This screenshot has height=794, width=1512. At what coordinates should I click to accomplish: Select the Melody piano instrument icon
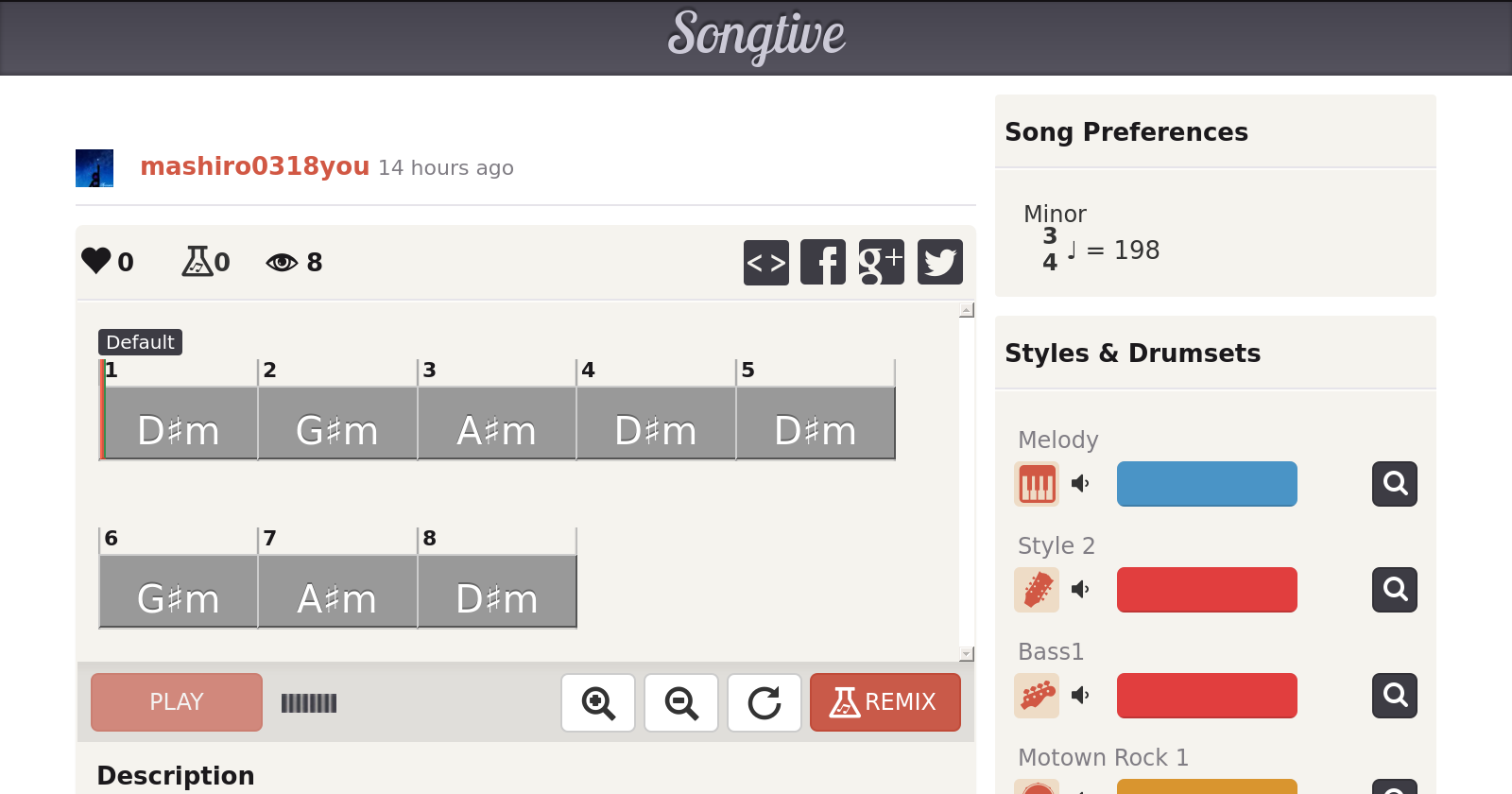tap(1037, 484)
